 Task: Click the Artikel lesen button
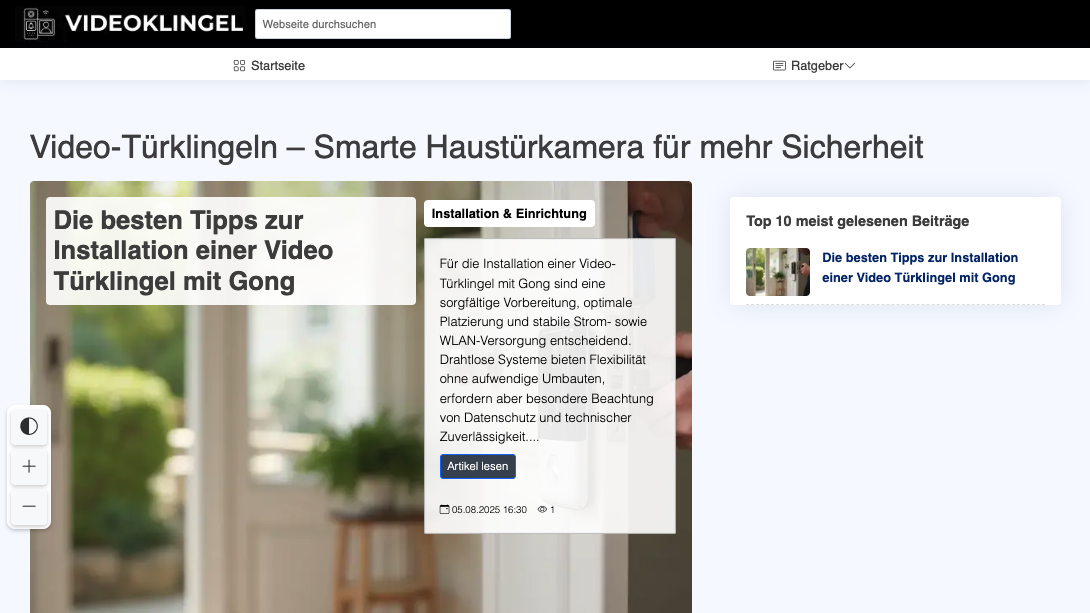pyautogui.click(x=477, y=466)
